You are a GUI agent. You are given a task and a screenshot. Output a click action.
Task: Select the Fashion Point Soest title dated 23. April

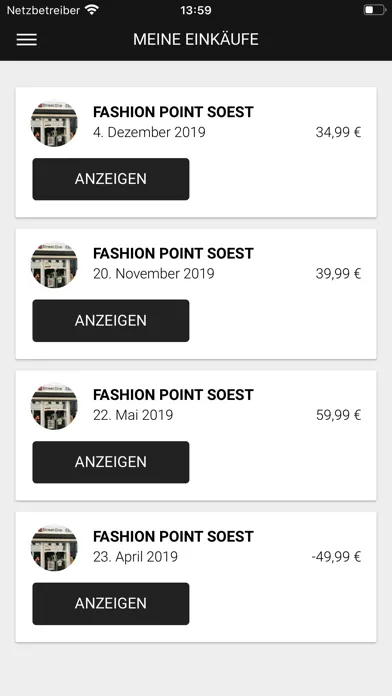(x=173, y=536)
